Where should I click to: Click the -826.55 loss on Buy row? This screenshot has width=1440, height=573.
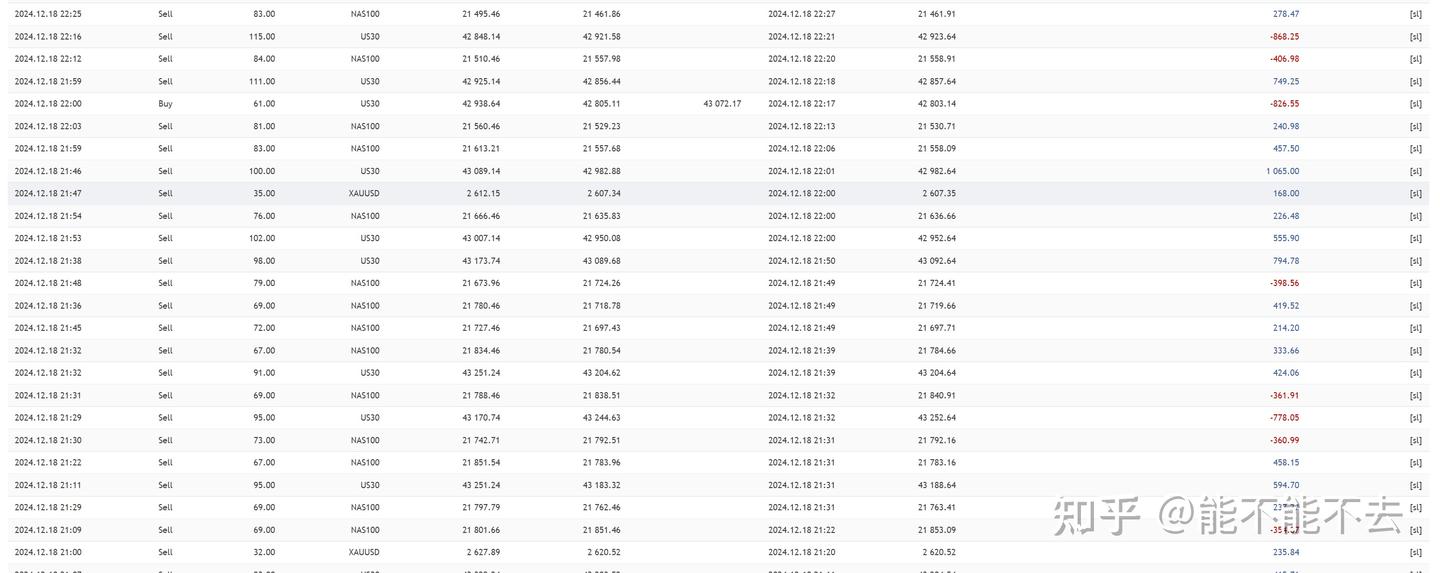tap(1284, 104)
